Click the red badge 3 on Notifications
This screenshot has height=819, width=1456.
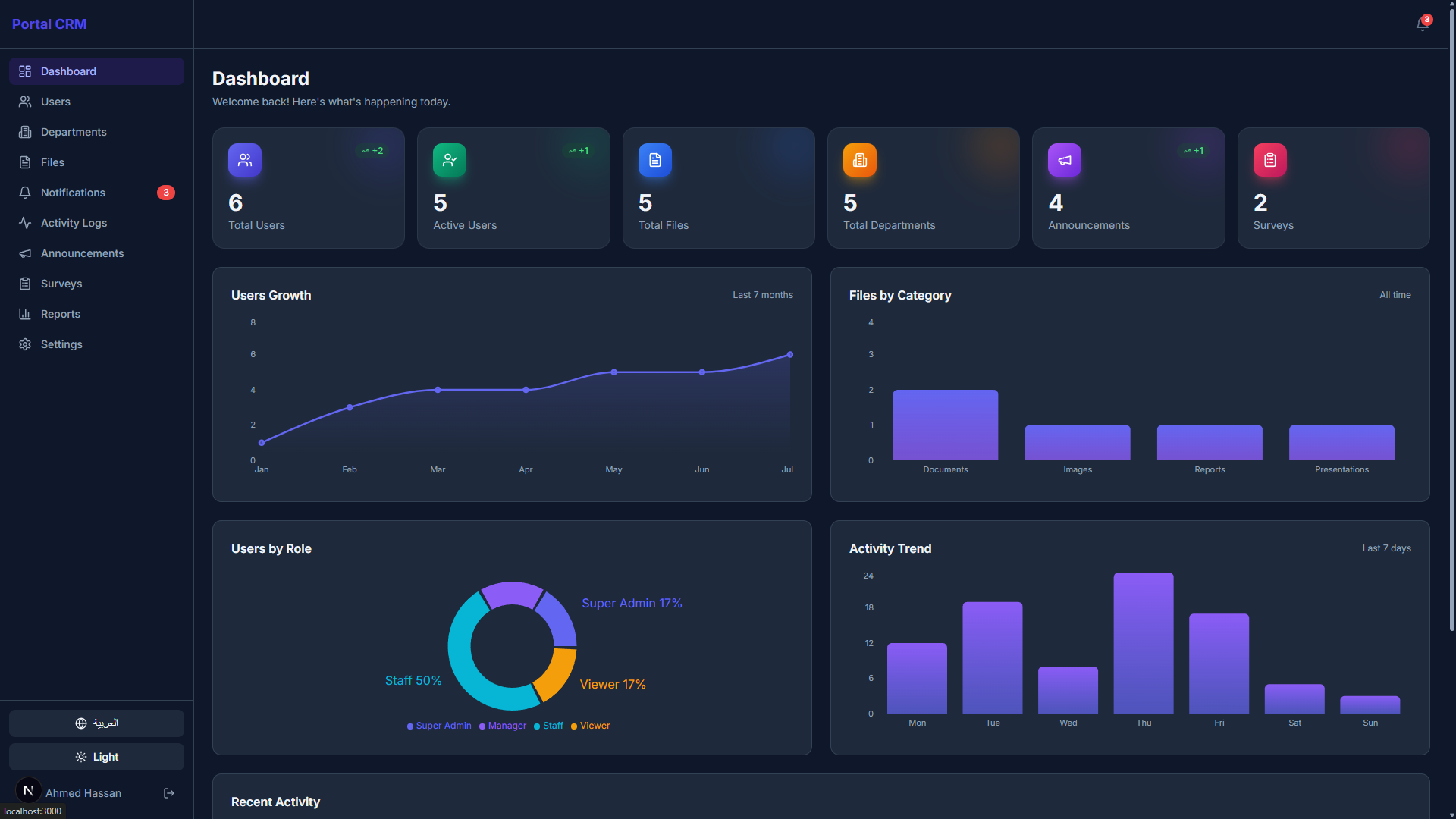(x=166, y=193)
